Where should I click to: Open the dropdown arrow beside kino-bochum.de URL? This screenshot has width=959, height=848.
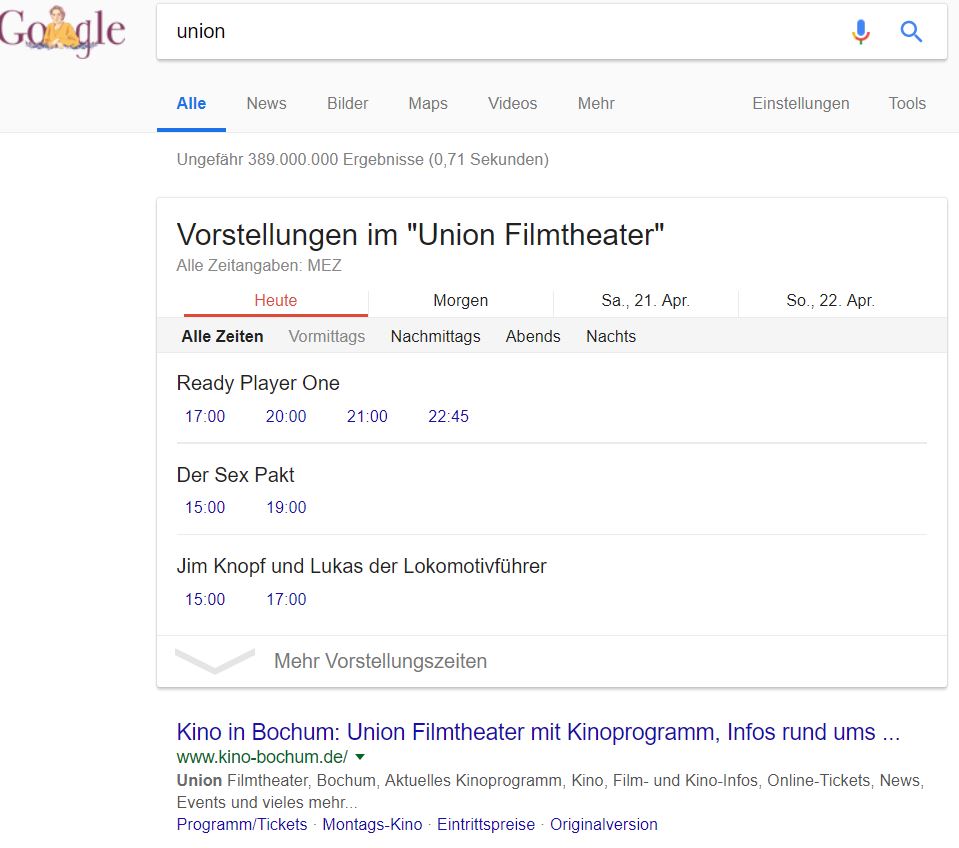[x=360, y=757]
